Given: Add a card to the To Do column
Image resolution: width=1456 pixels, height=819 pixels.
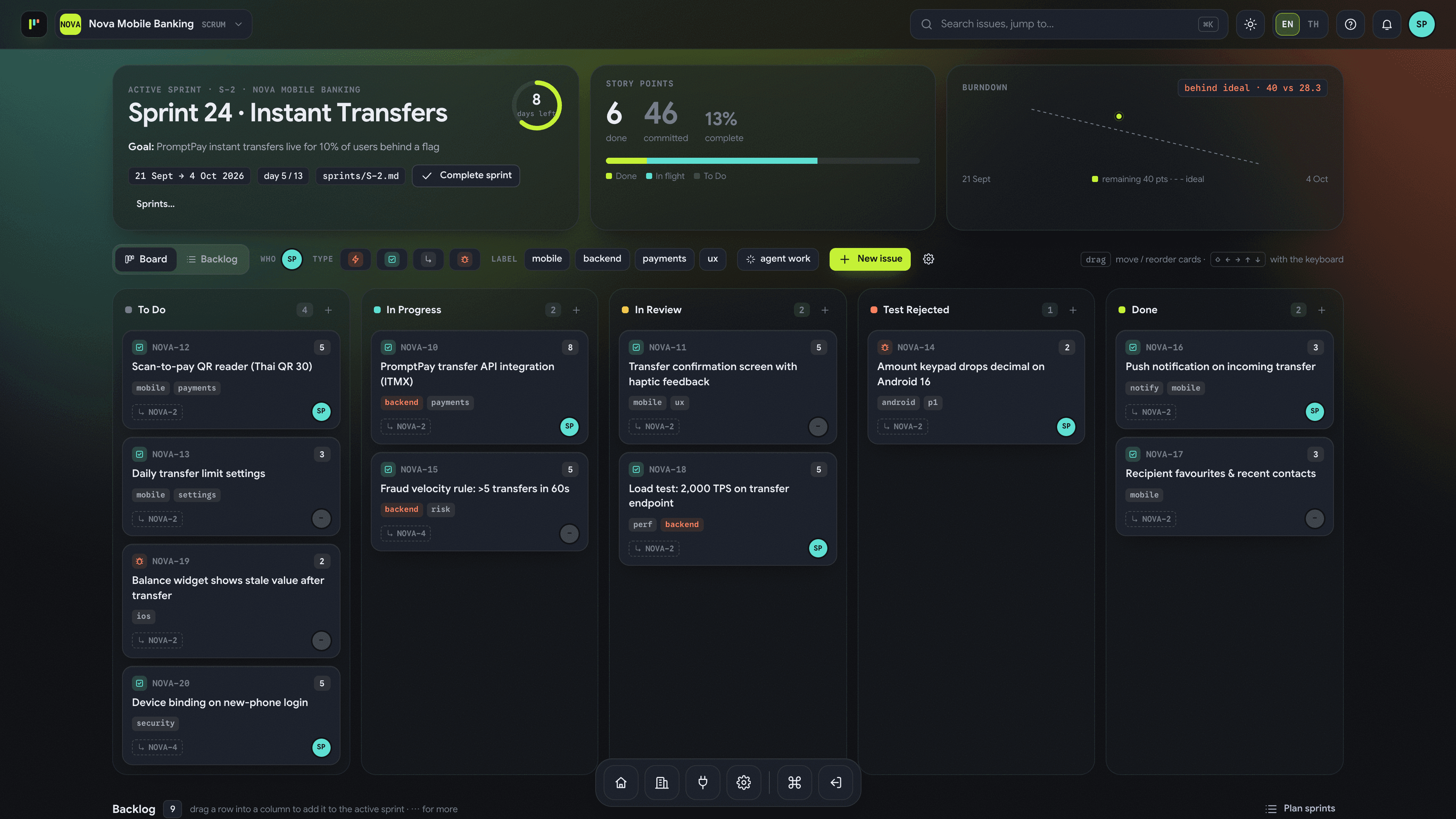Looking at the screenshot, I should pyautogui.click(x=328, y=310).
